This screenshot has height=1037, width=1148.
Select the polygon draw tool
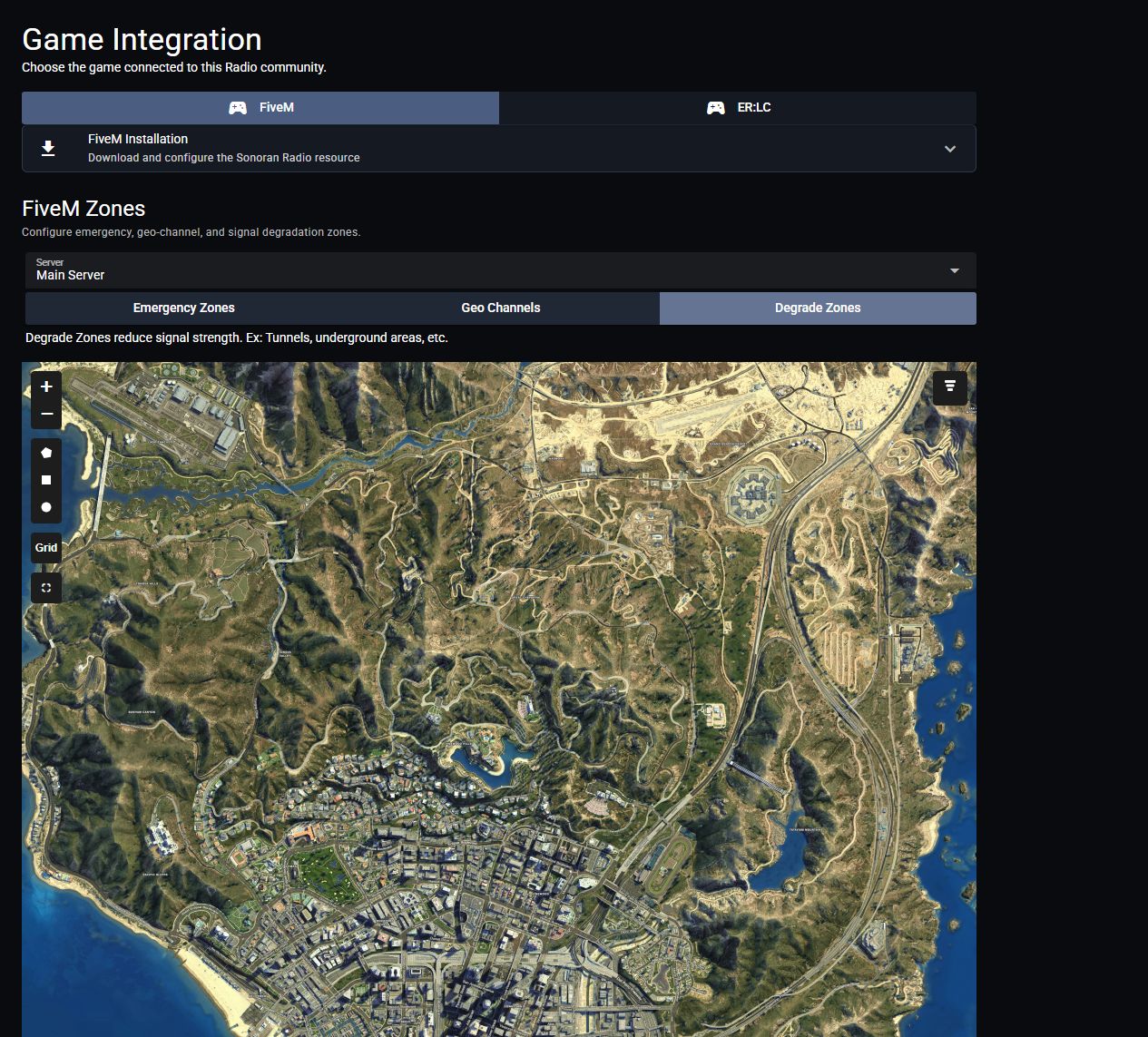46,453
